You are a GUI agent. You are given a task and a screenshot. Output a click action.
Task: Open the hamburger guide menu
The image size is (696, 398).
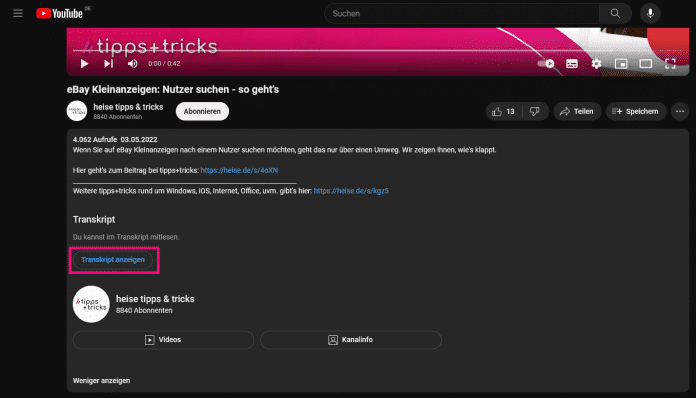18,13
